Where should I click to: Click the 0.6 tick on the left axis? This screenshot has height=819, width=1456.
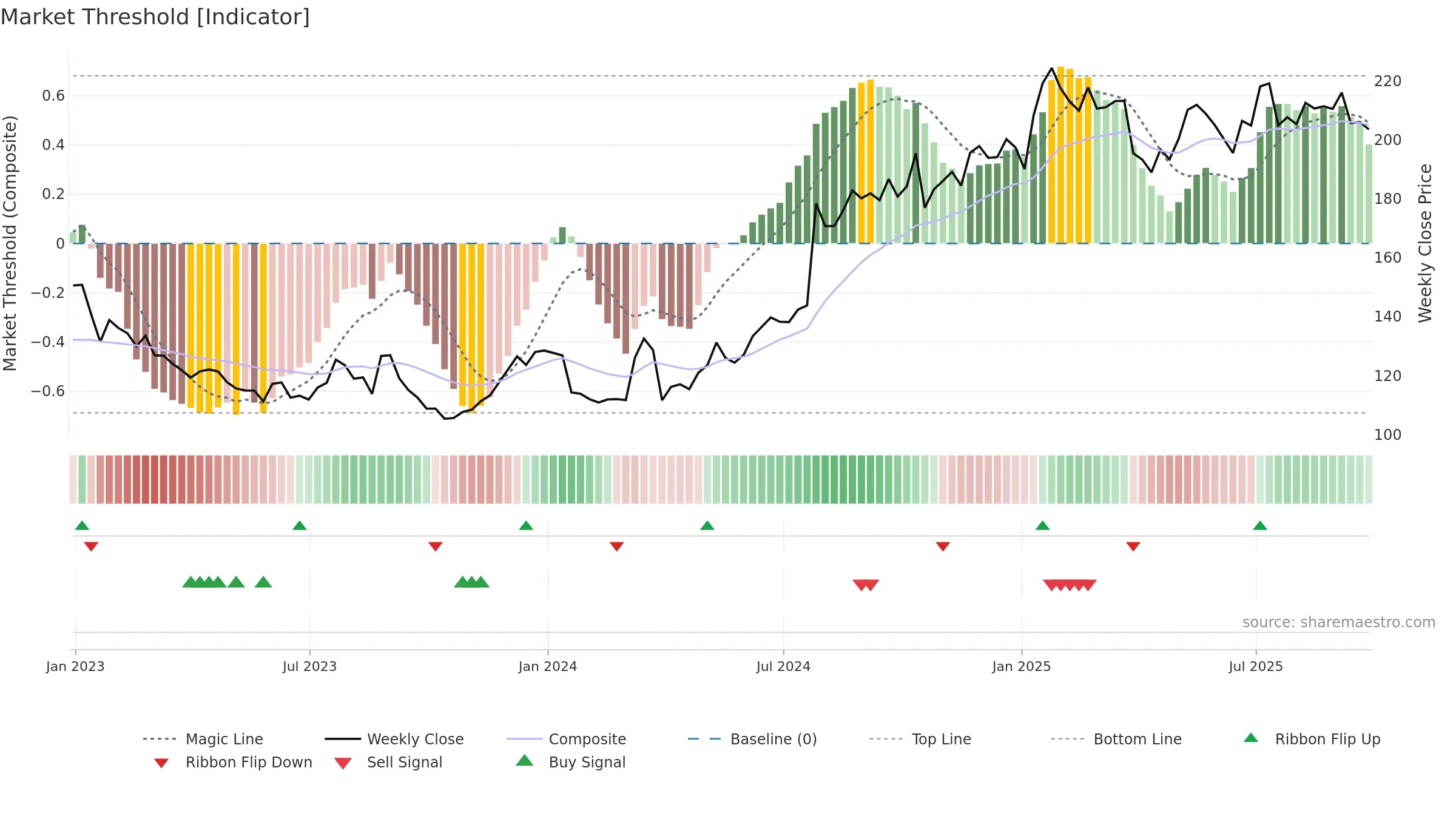coord(53,95)
